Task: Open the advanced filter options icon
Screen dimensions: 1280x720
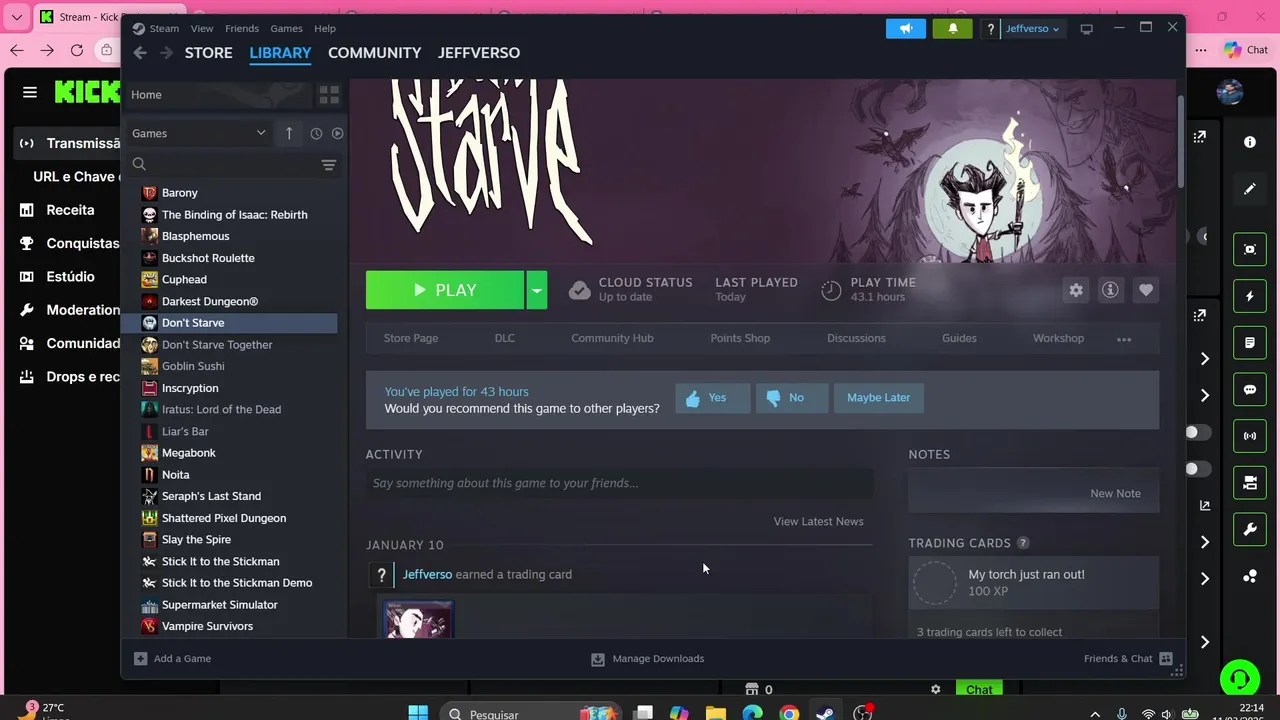Action: [x=328, y=165]
